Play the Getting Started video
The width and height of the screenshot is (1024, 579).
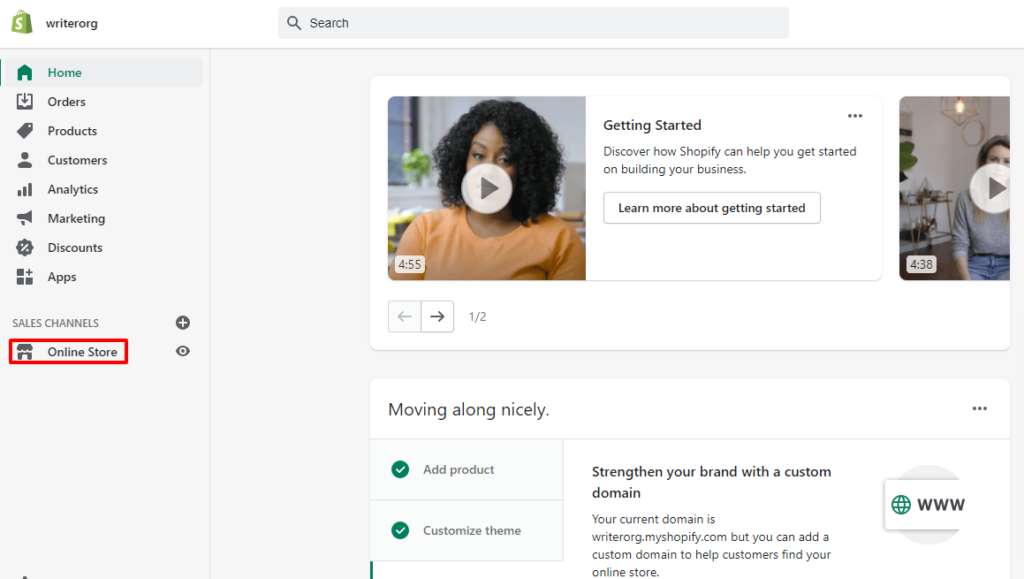click(487, 188)
